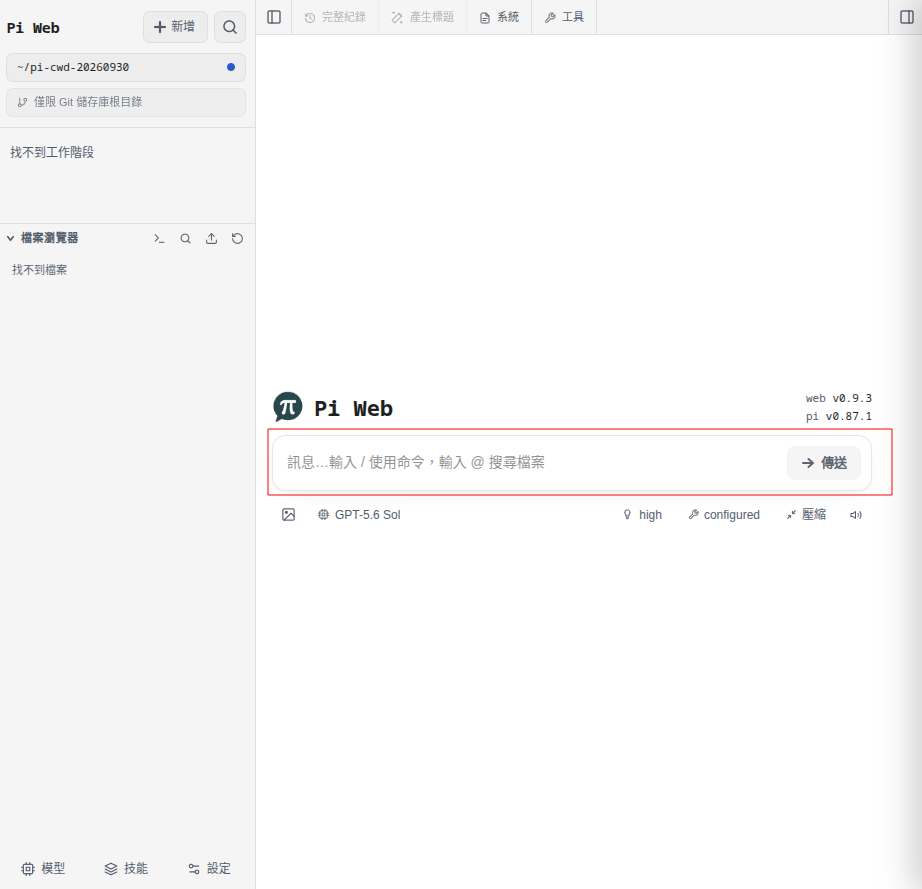Click the 找不到工作階段 text
This screenshot has width=922, height=889.
(52, 153)
